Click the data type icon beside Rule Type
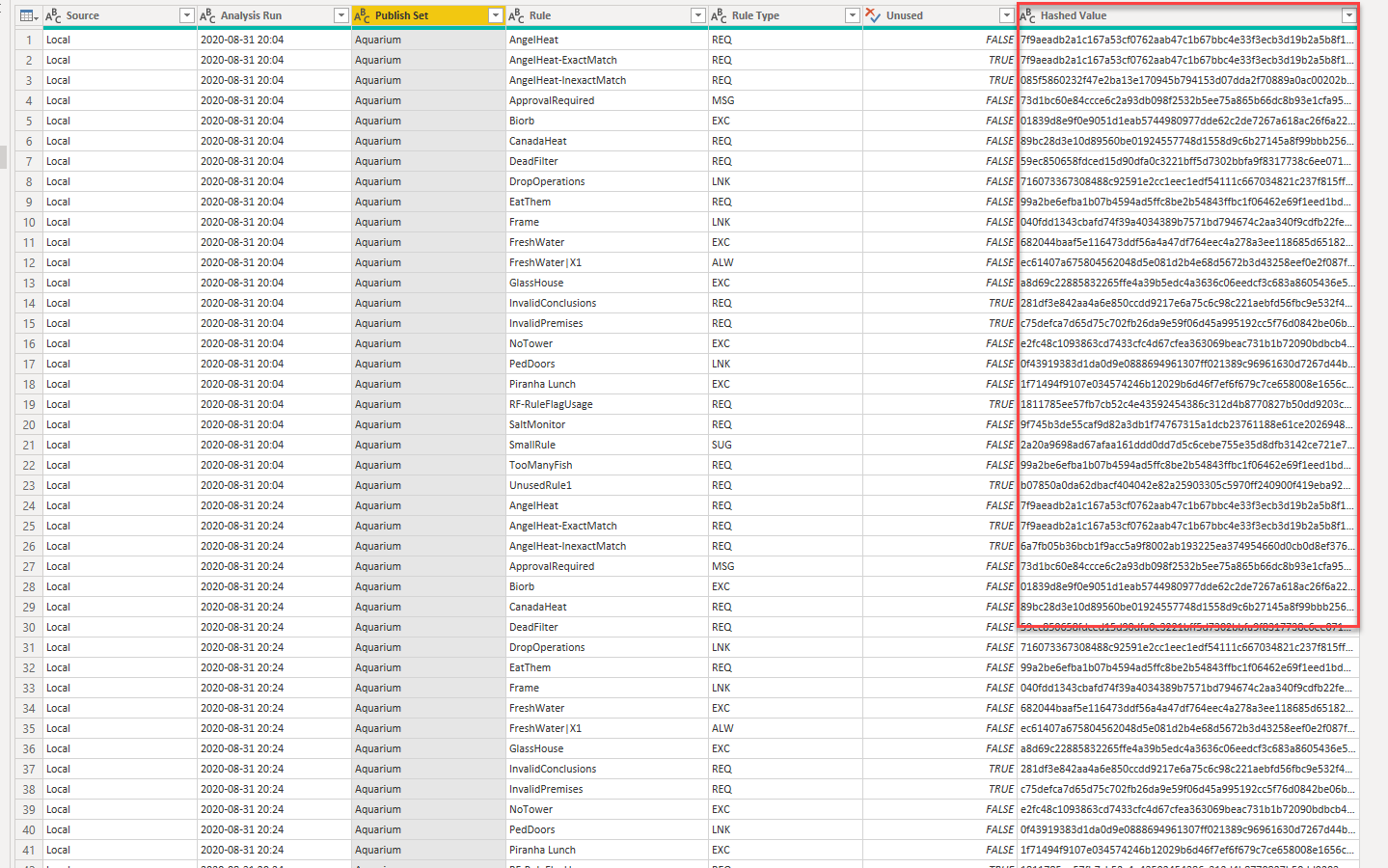Screen dimensions: 1388x868 pos(719,15)
